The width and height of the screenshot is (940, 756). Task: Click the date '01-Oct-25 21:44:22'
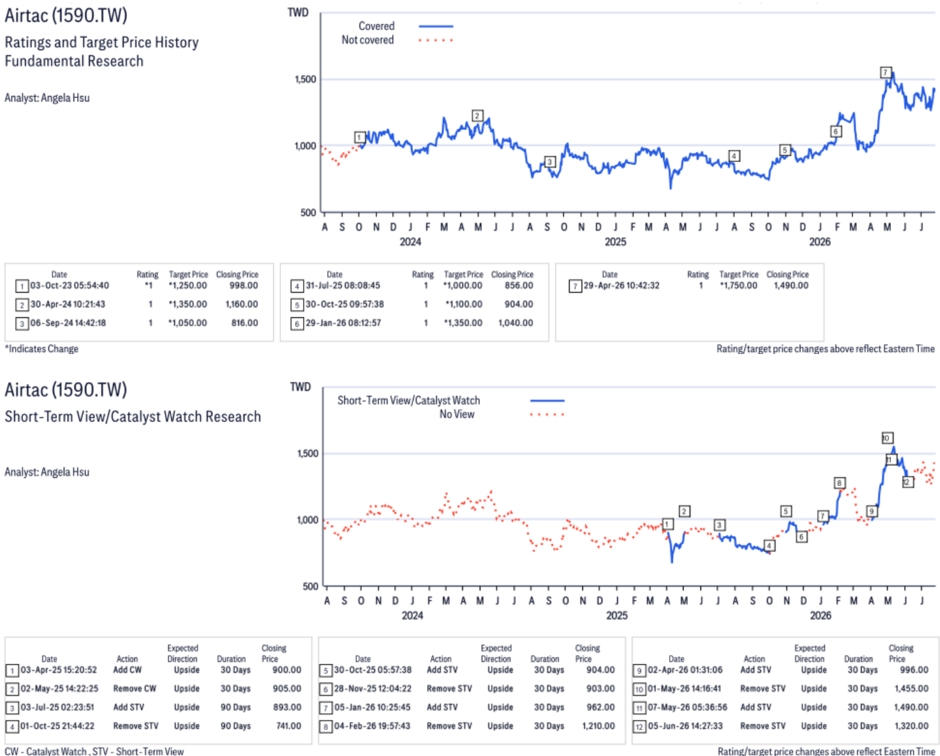pyautogui.click(x=58, y=725)
